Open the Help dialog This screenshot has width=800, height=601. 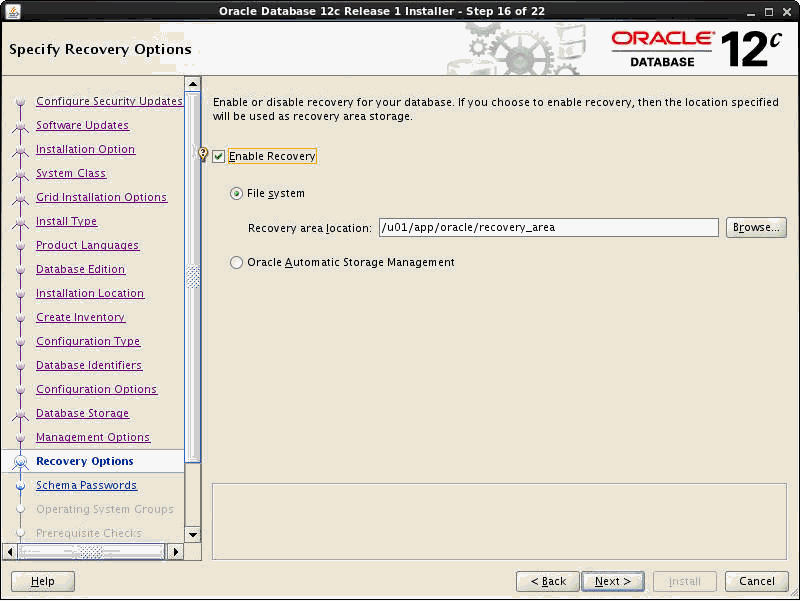pyautogui.click(x=42, y=581)
